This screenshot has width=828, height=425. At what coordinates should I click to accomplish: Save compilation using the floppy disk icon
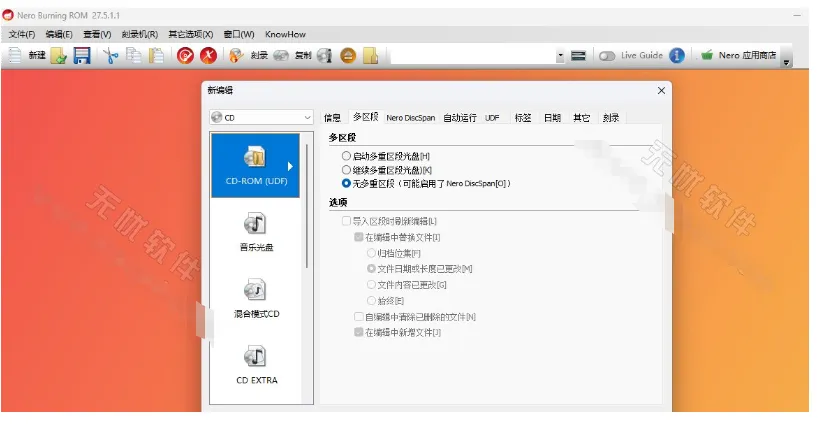tap(82, 55)
